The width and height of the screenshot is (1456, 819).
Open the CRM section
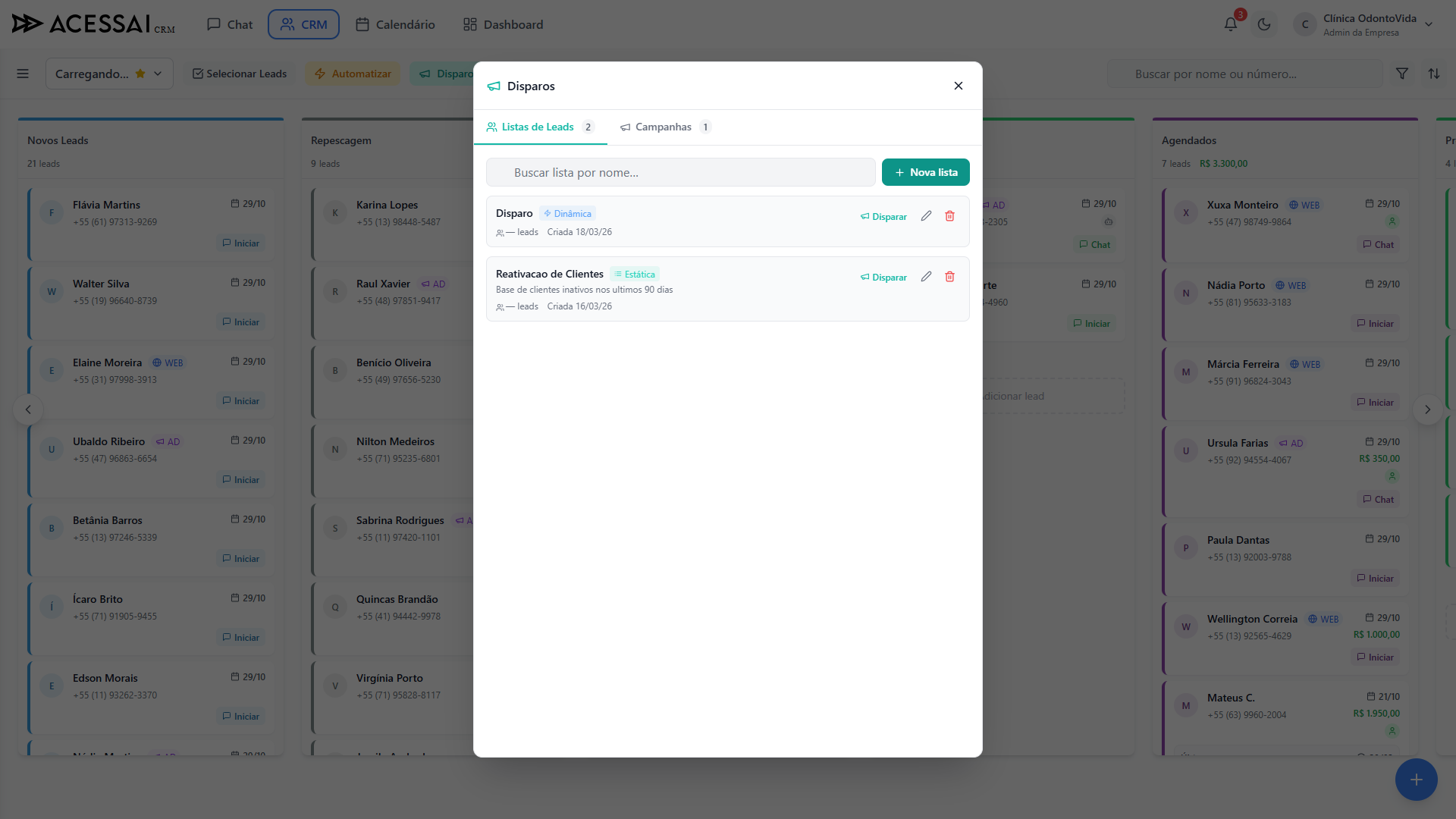(303, 24)
